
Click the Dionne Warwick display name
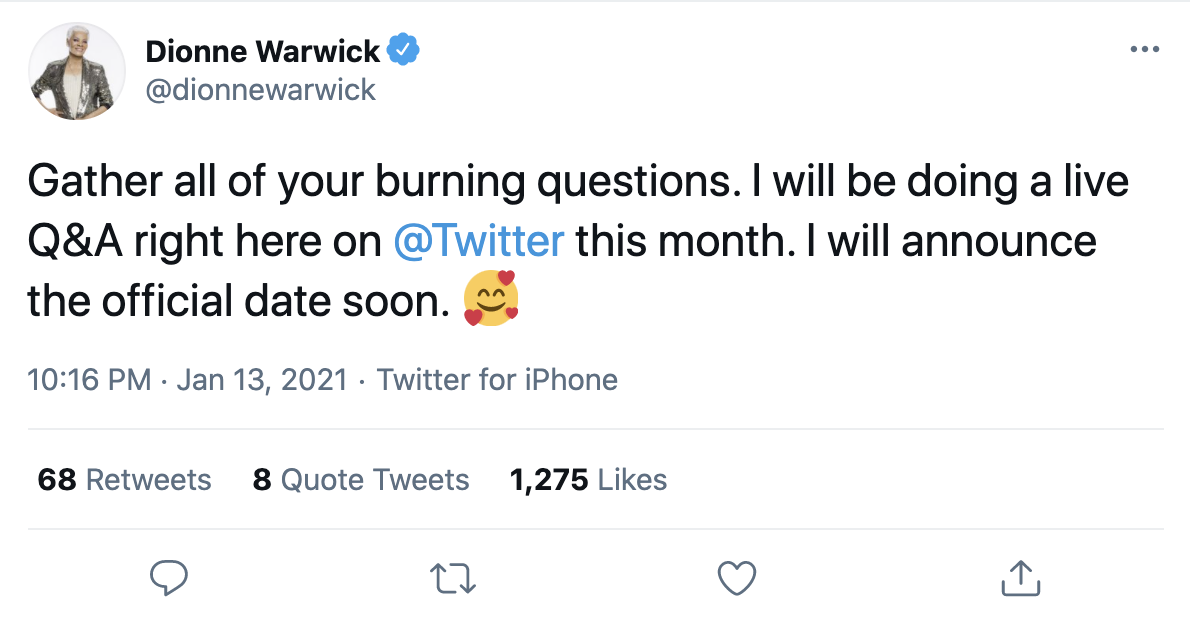263,50
